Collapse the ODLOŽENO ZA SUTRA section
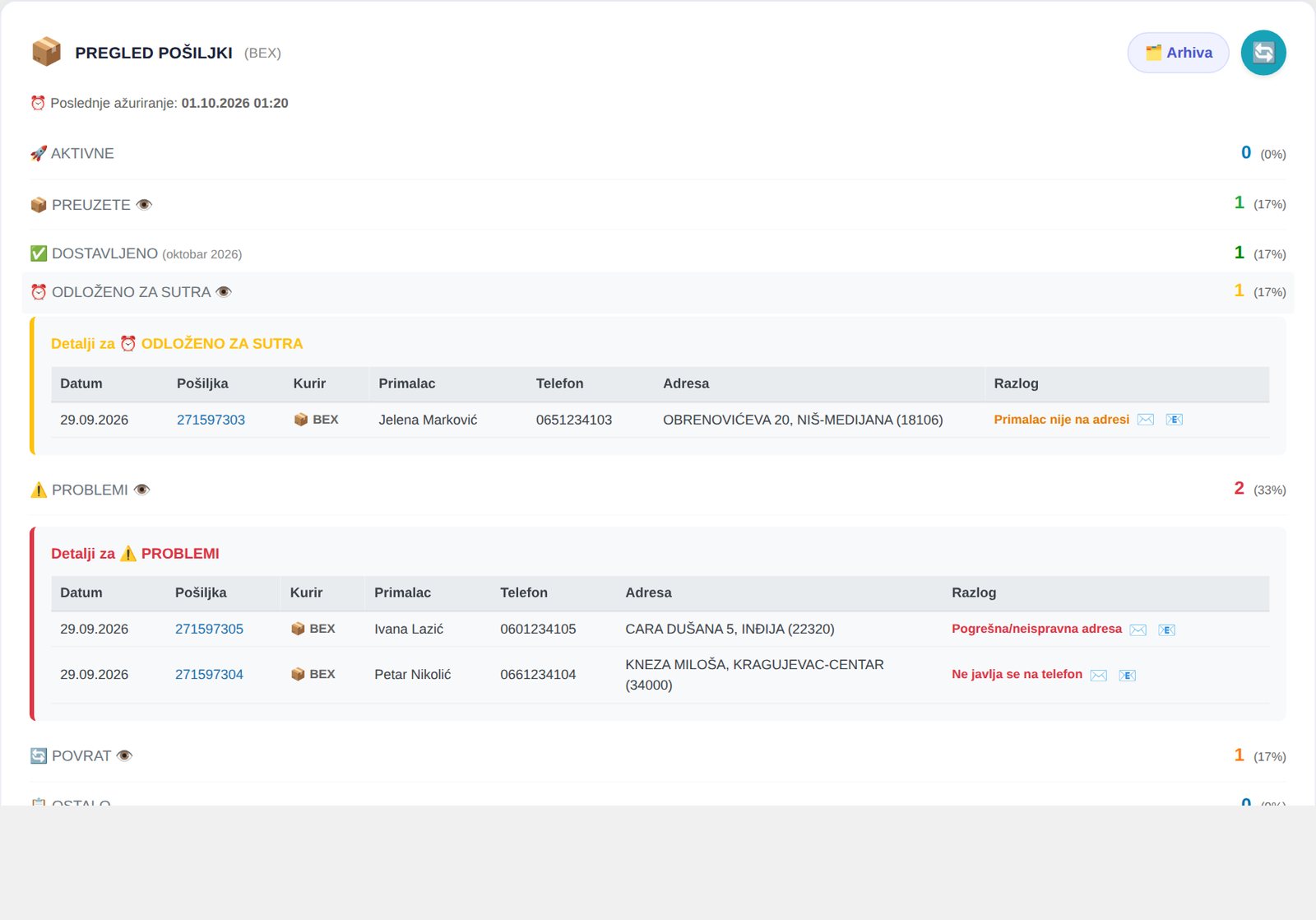The height and width of the screenshot is (920, 1316). [x=658, y=292]
